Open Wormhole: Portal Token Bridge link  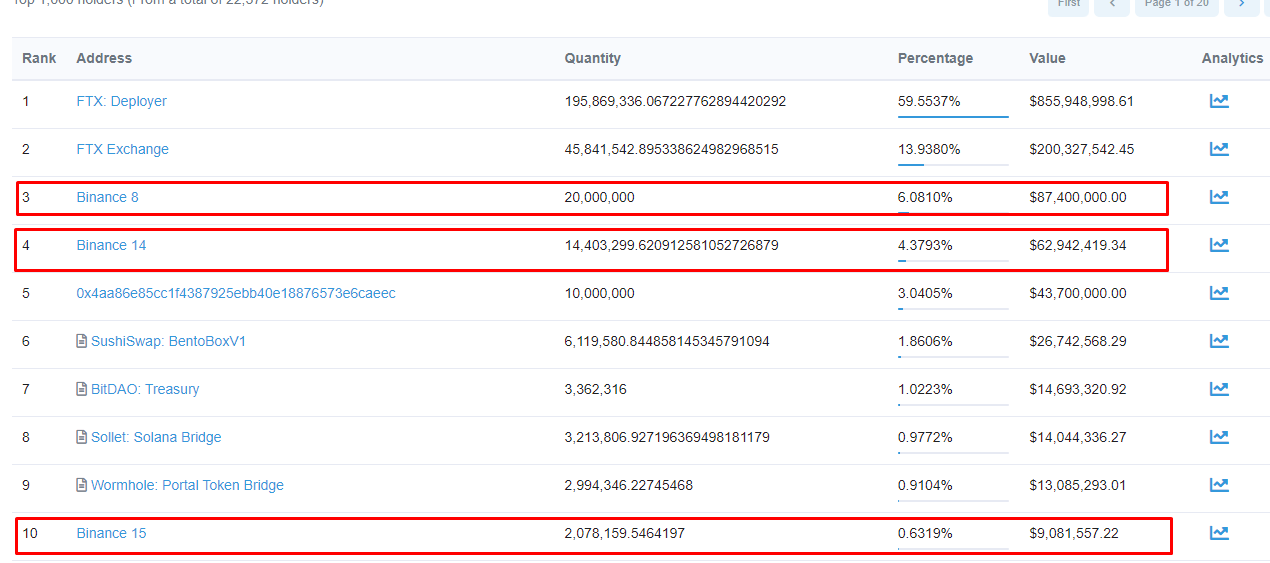(187, 485)
